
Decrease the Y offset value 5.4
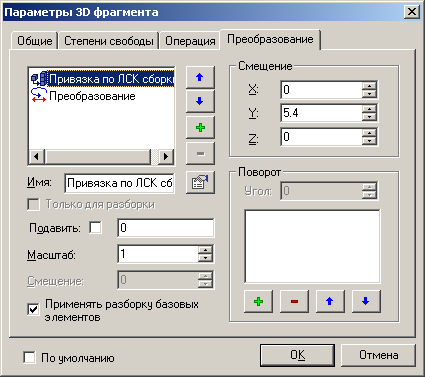[369, 117]
